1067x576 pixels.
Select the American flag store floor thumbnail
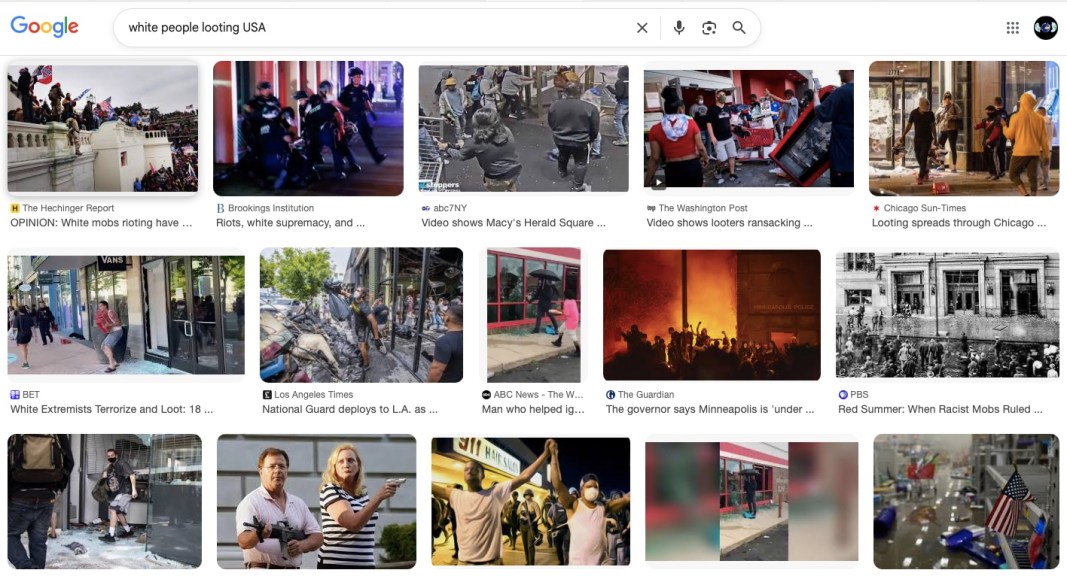(x=965, y=501)
